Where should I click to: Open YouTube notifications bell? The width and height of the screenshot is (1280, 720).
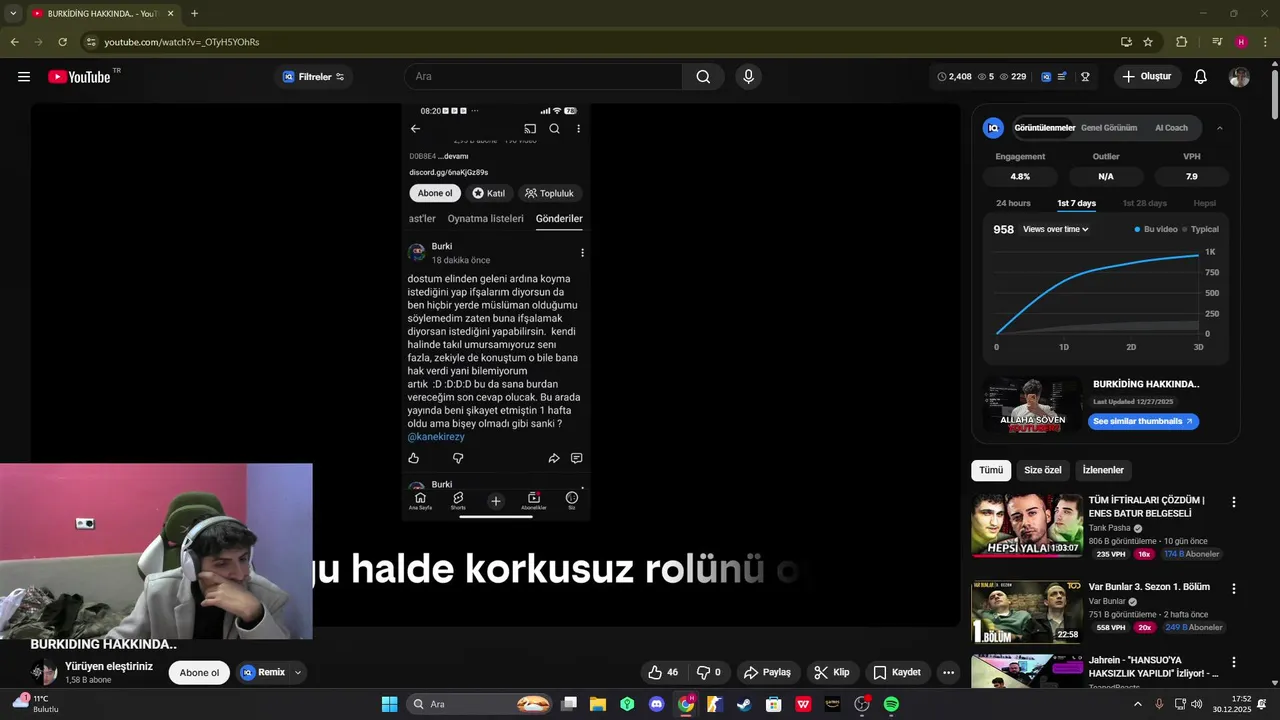(1200, 77)
